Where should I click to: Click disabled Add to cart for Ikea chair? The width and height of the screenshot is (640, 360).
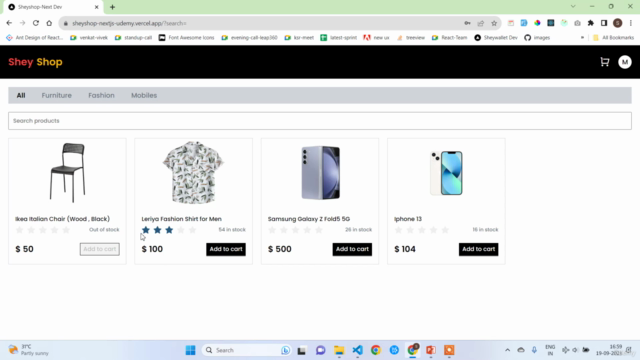(100, 249)
